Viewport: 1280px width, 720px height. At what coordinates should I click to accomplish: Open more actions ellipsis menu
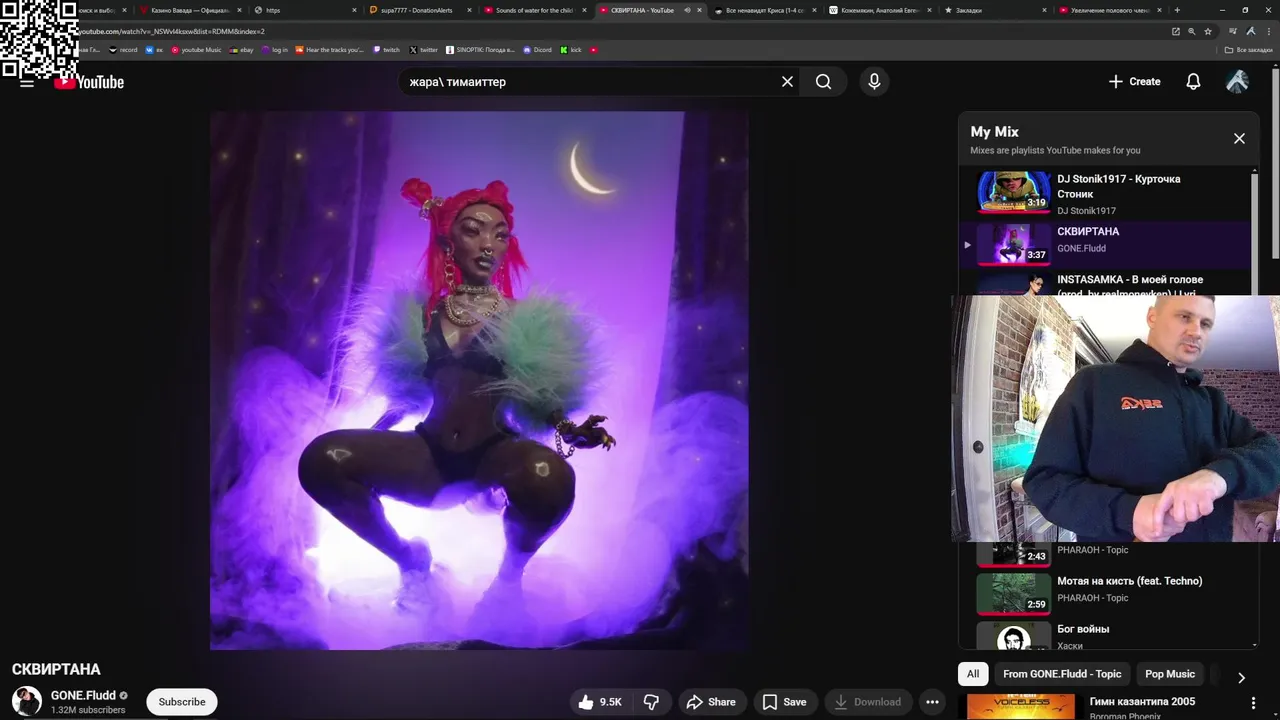(932, 702)
